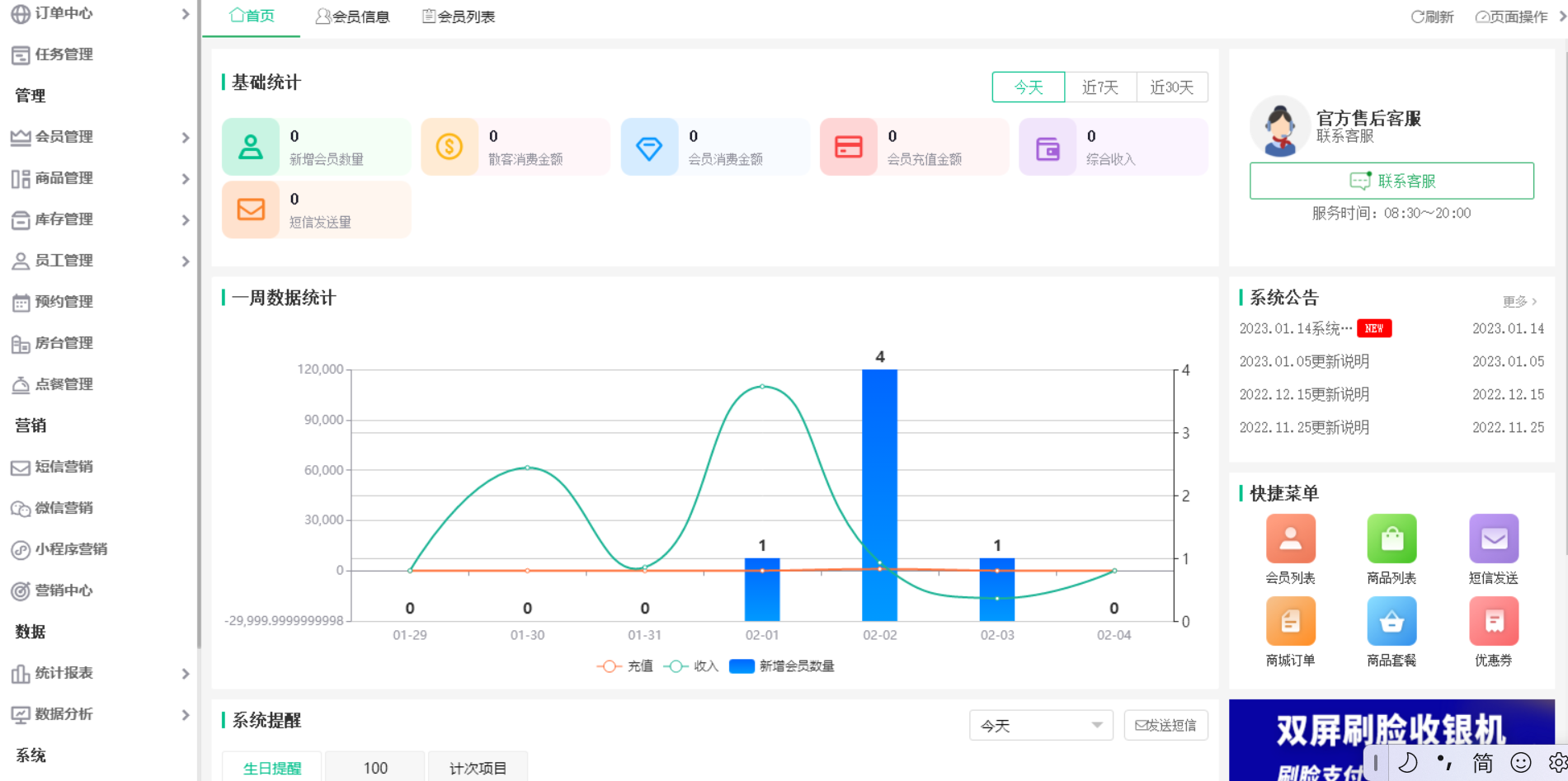打开快捷菜单中的会员列表图标
The image size is (1568, 781).
pyautogui.click(x=1290, y=538)
